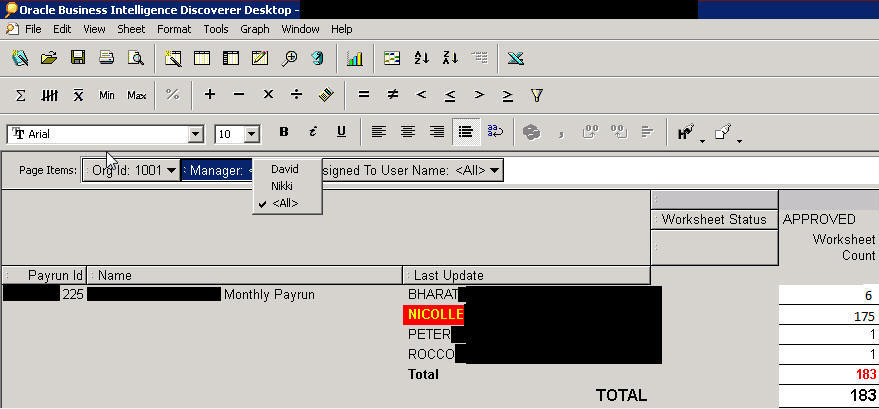Viewport: 879px width, 409px height.
Task: Open the Window menu
Action: pyautogui.click(x=300, y=29)
